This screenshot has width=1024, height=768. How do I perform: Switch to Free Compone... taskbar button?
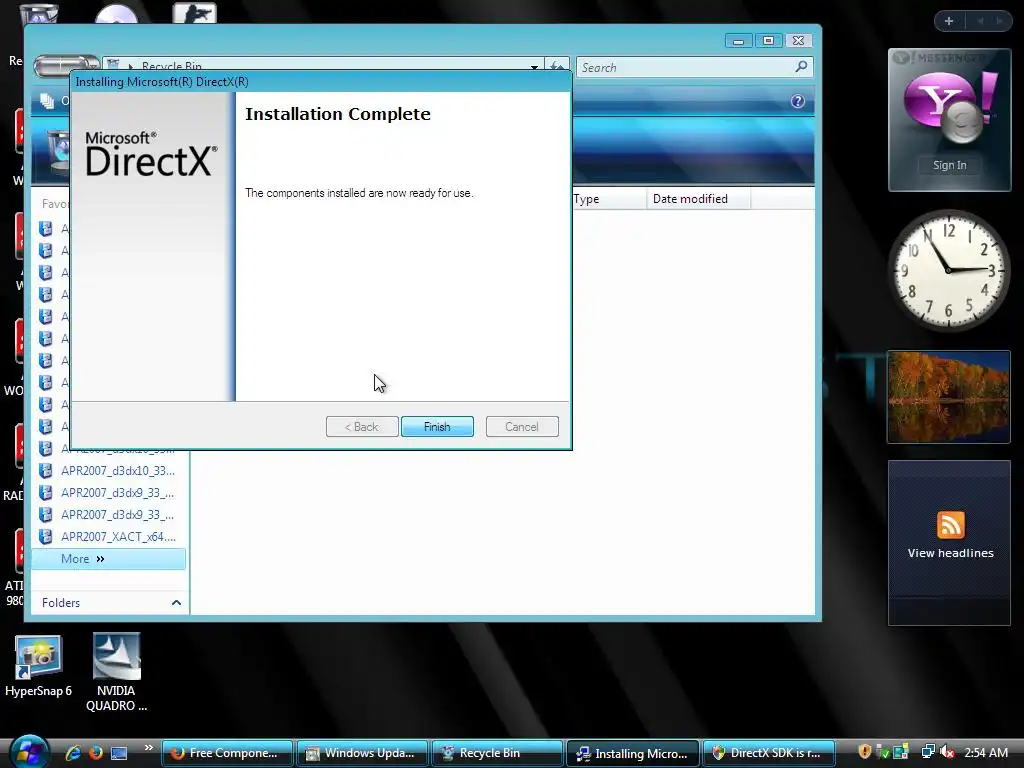[x=227, y=753]
